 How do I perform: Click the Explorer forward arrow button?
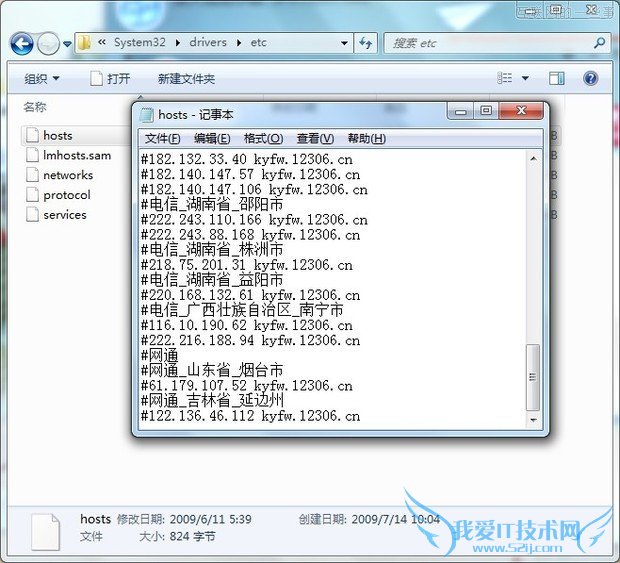[x=47, y=43]
